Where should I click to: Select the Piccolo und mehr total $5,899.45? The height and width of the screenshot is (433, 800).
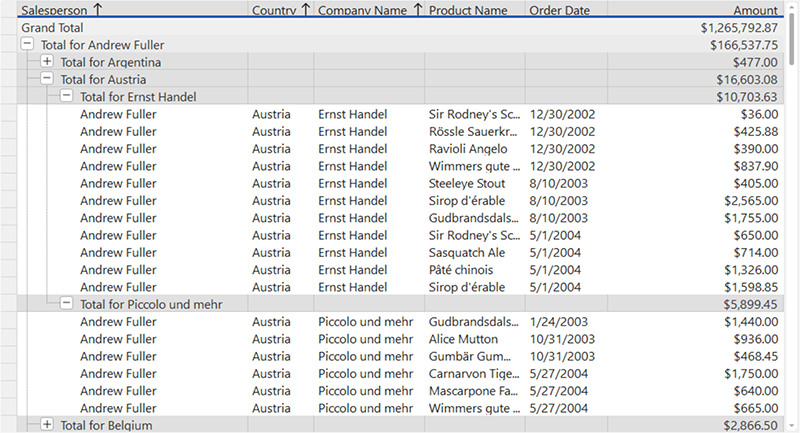point(750,304)
